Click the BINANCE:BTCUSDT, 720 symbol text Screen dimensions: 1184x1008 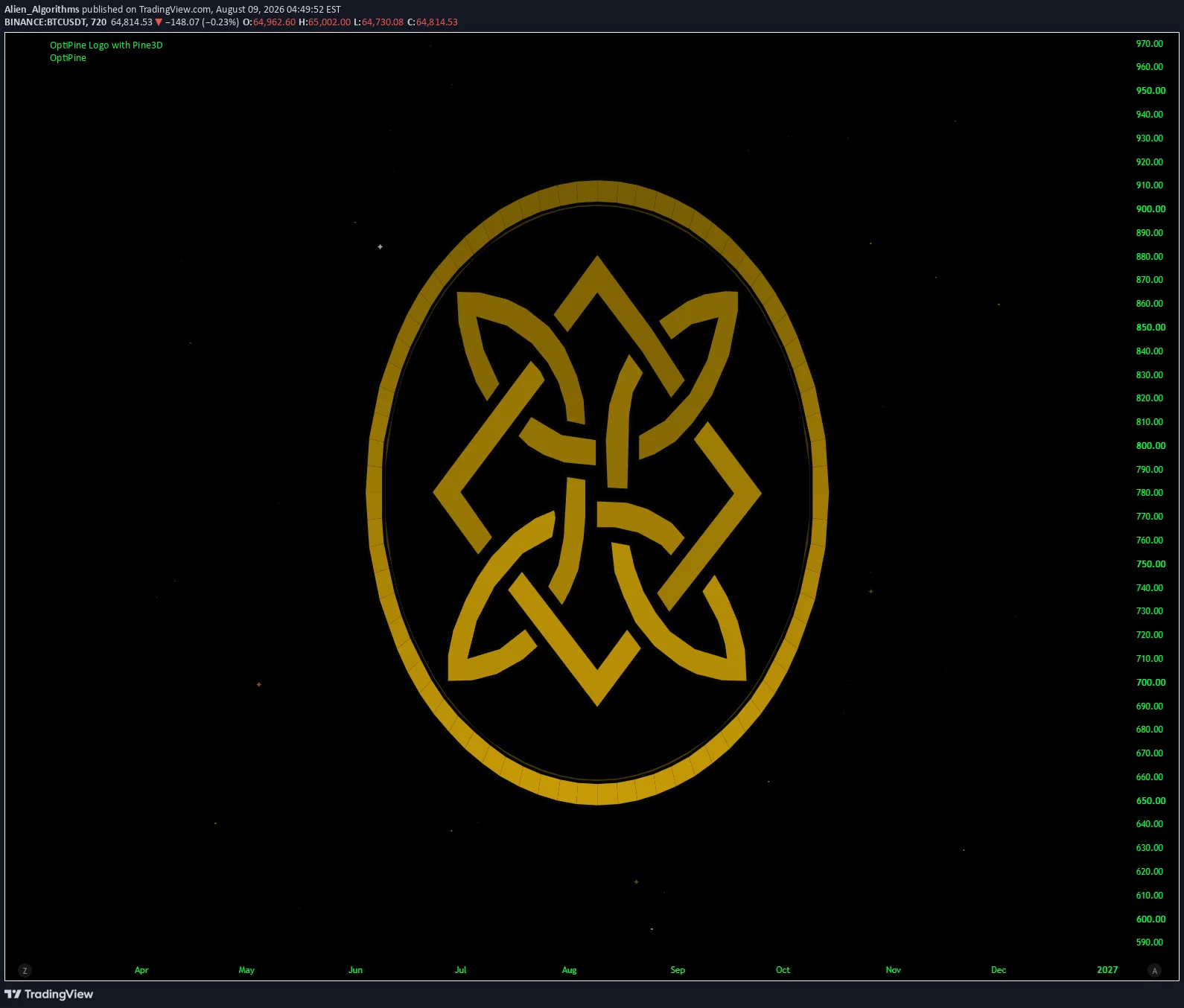[55, 22]
